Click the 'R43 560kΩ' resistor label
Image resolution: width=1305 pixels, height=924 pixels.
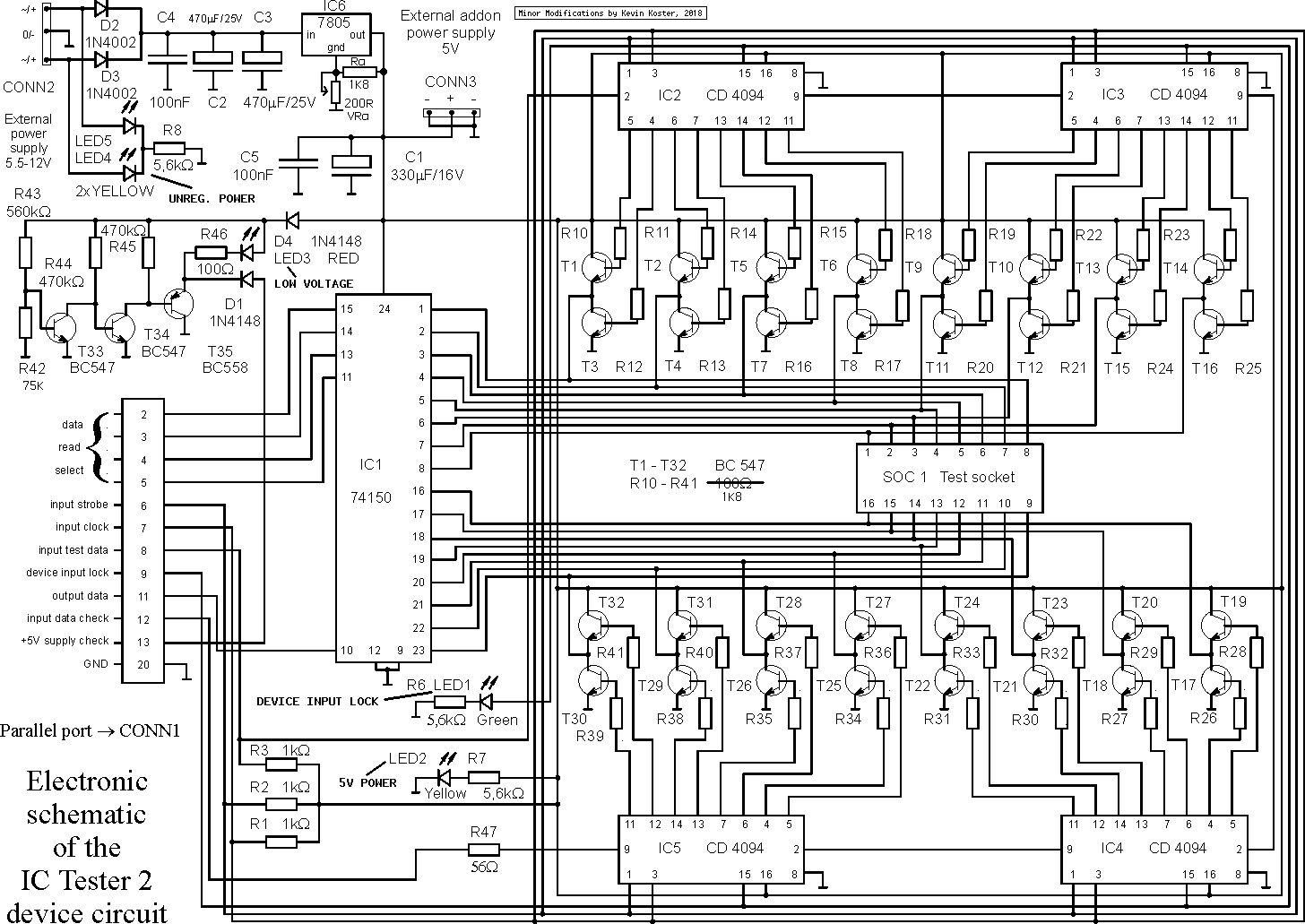[x=27, y=203]
